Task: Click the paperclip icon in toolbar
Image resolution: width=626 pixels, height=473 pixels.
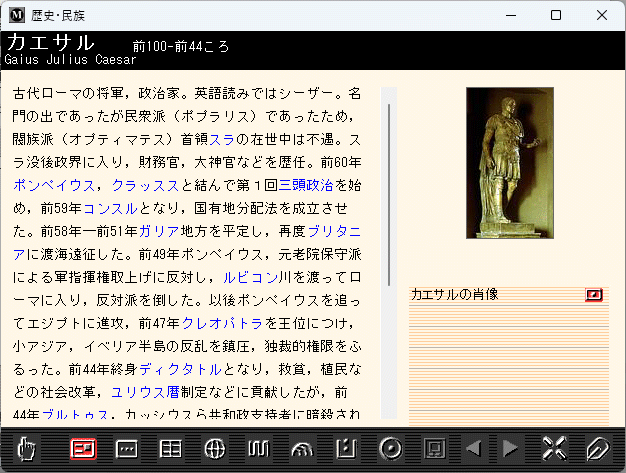Action: click(597, 449)
